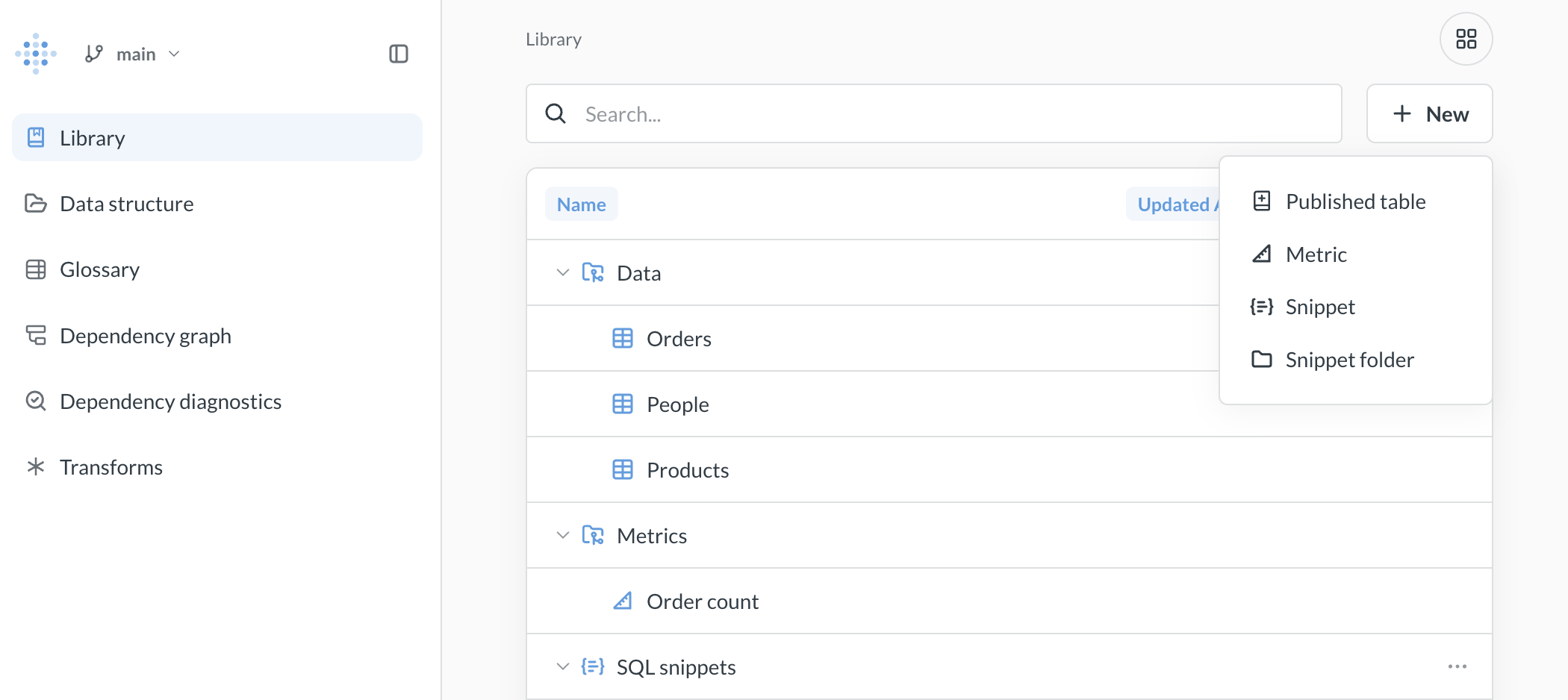Image resolution: width=1568 pixels, height=700 pixels.
Task: Open Dependency diagnostics using its icon
Action: coord(35,401)
